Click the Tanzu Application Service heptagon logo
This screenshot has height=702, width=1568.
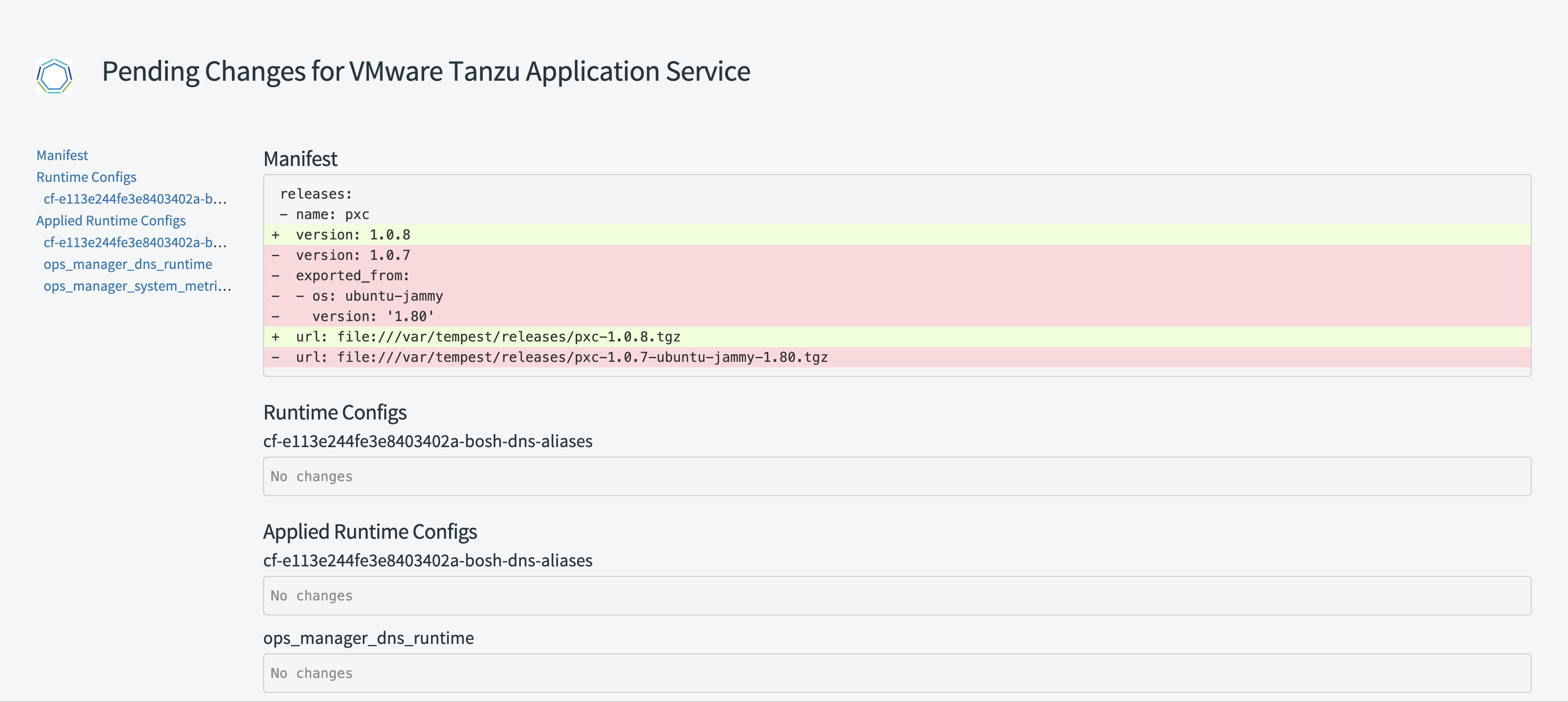(54, 76)
